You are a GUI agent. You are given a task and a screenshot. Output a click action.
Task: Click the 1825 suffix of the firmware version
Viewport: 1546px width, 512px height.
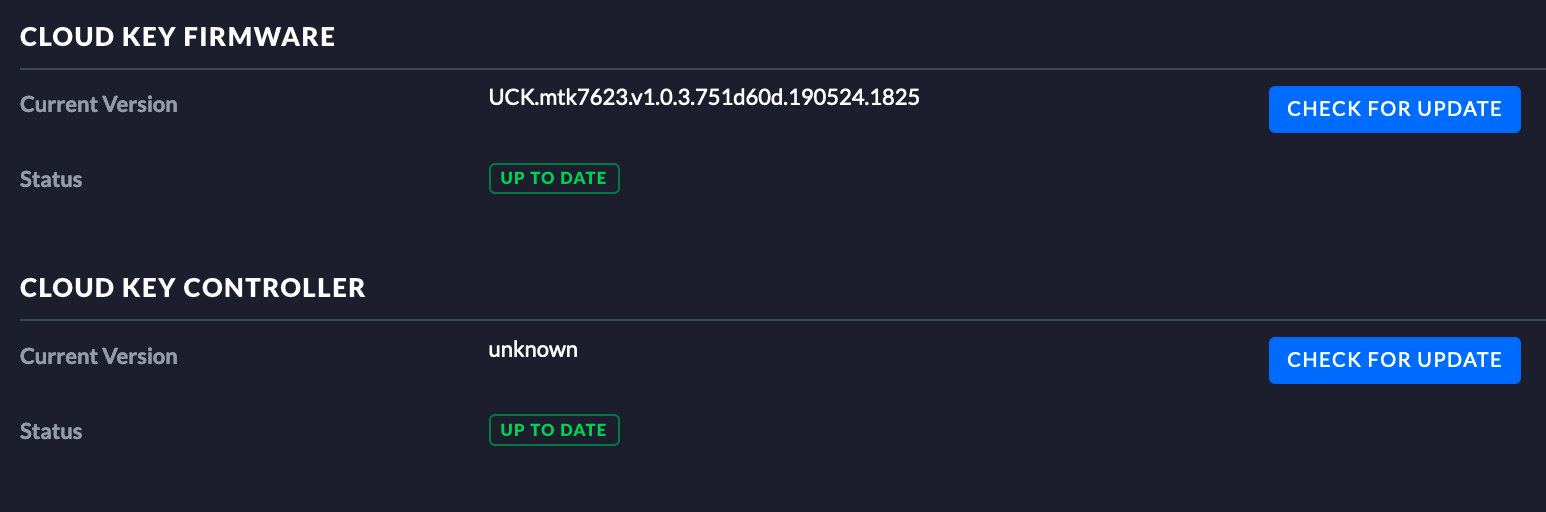point(896,98)
